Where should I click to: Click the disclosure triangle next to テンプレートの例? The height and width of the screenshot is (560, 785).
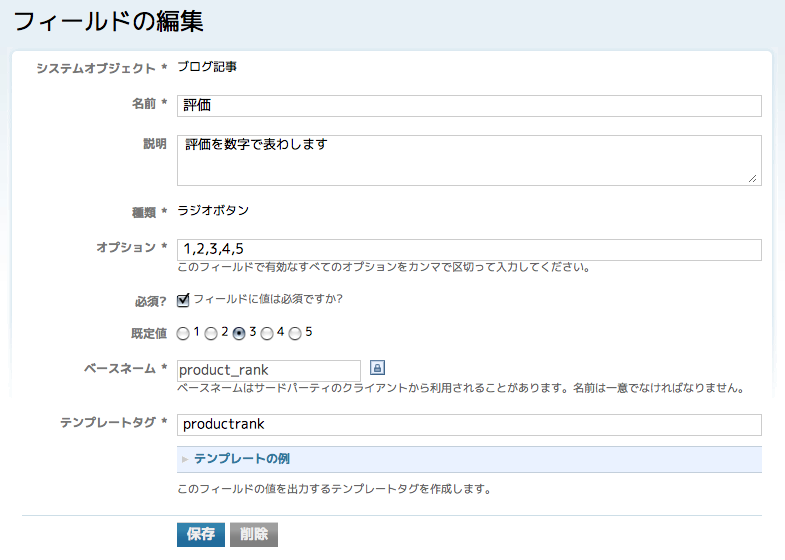pyautogui.click(x=185, y=459)
